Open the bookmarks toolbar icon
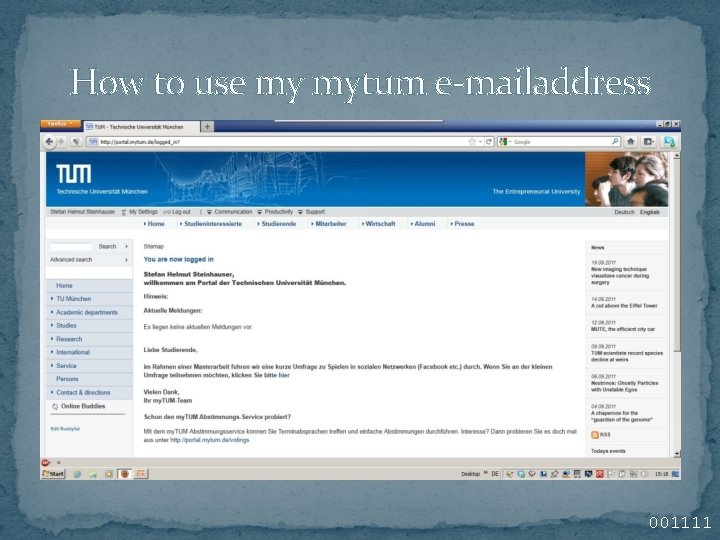 [x=648, y=141]
